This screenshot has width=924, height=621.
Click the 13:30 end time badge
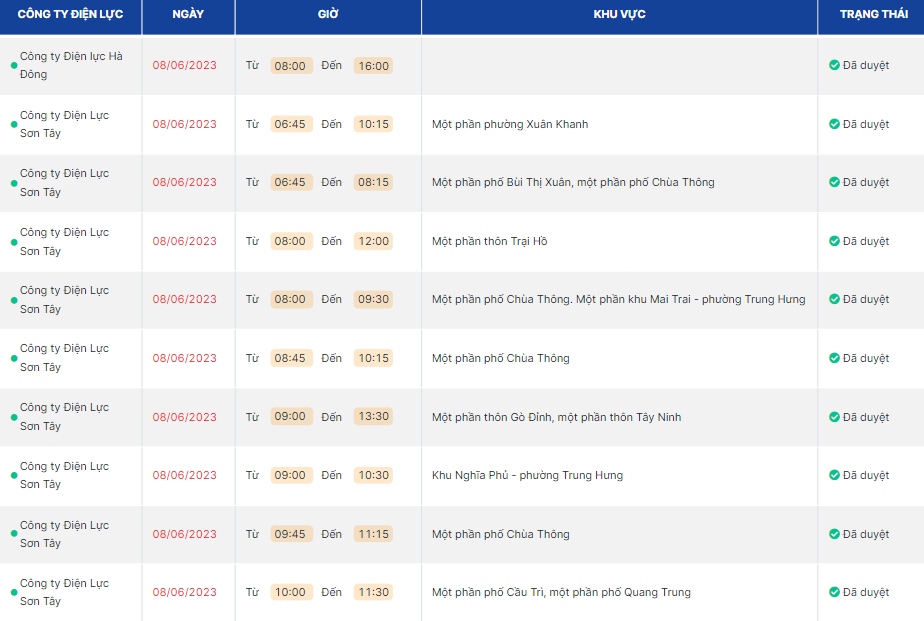point(374,416)
